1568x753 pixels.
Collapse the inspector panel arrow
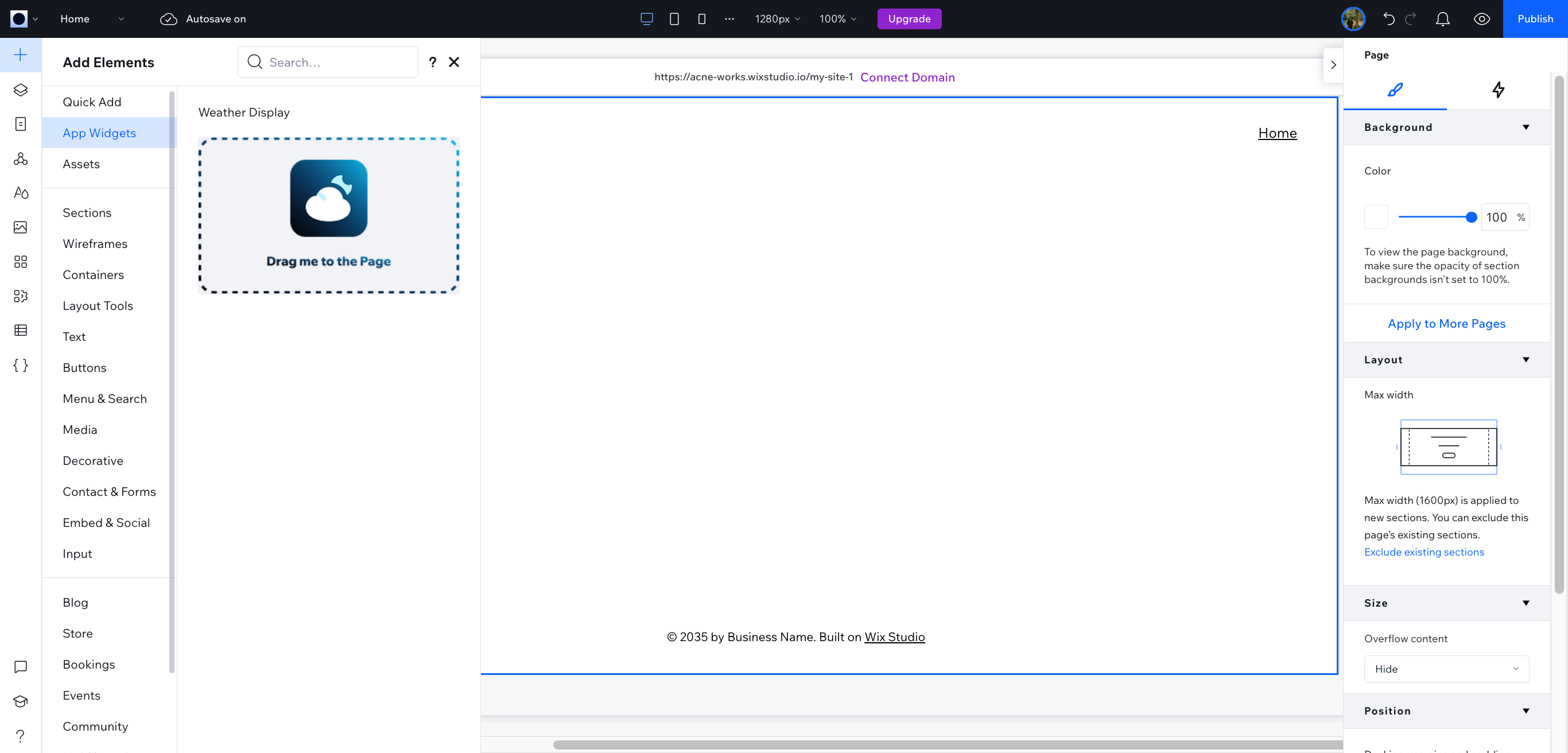pos(1333,65)
